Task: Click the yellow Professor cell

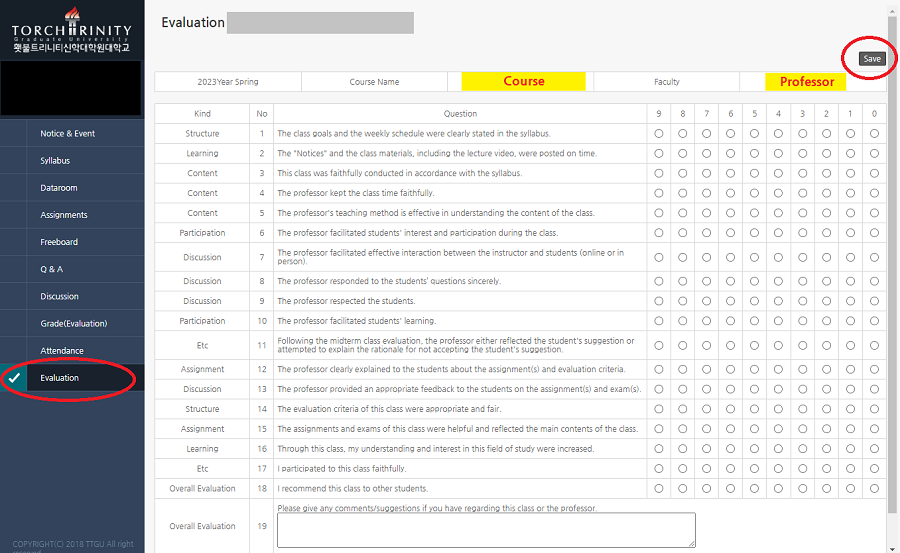Action: coord(806,82)
